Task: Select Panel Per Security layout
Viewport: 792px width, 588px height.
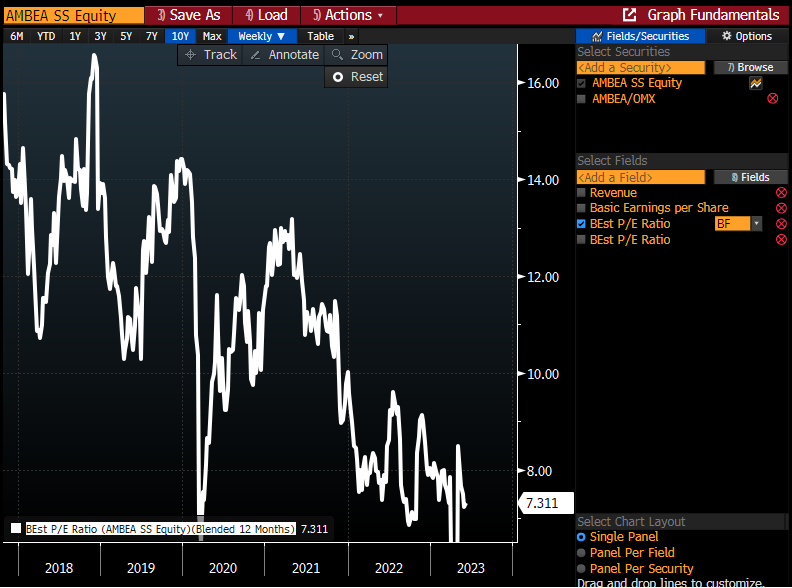Action: point(581,568)
